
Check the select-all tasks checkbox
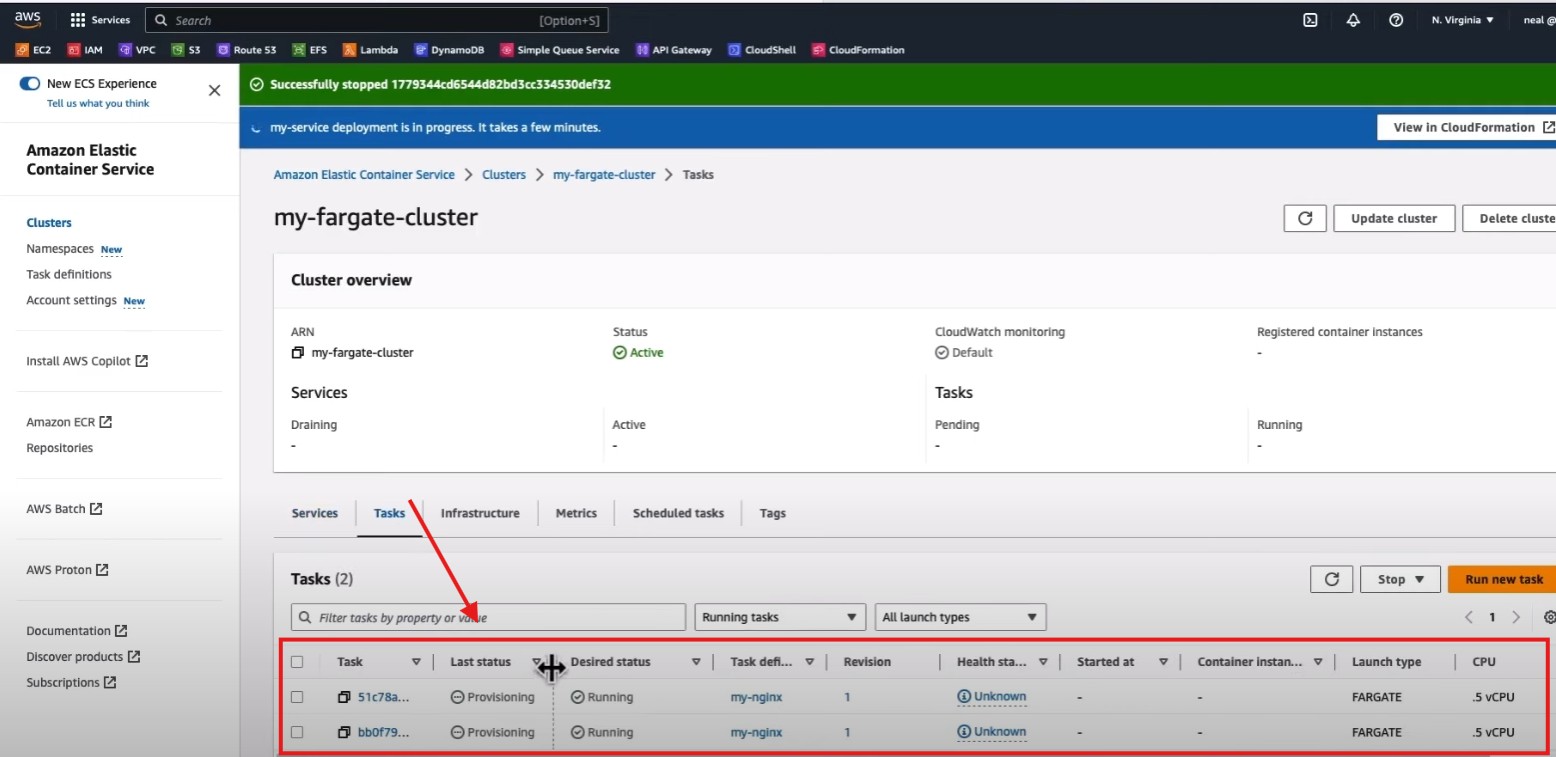(297, 662)
